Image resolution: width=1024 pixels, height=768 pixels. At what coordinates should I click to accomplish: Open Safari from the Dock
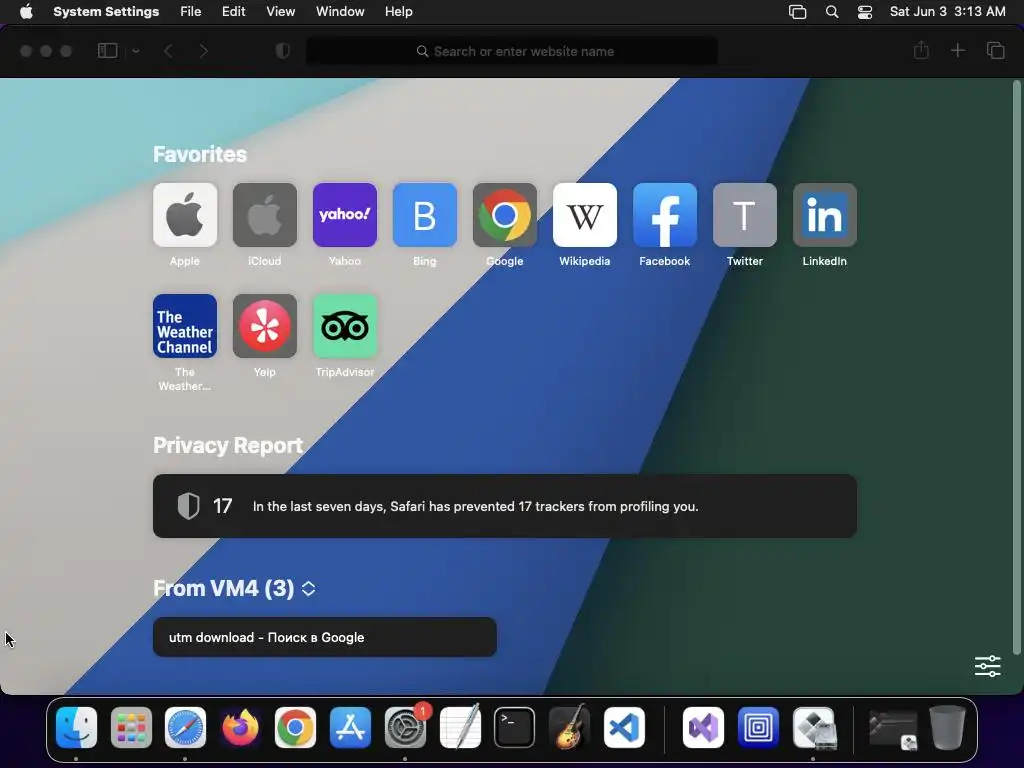click(185, 727)
